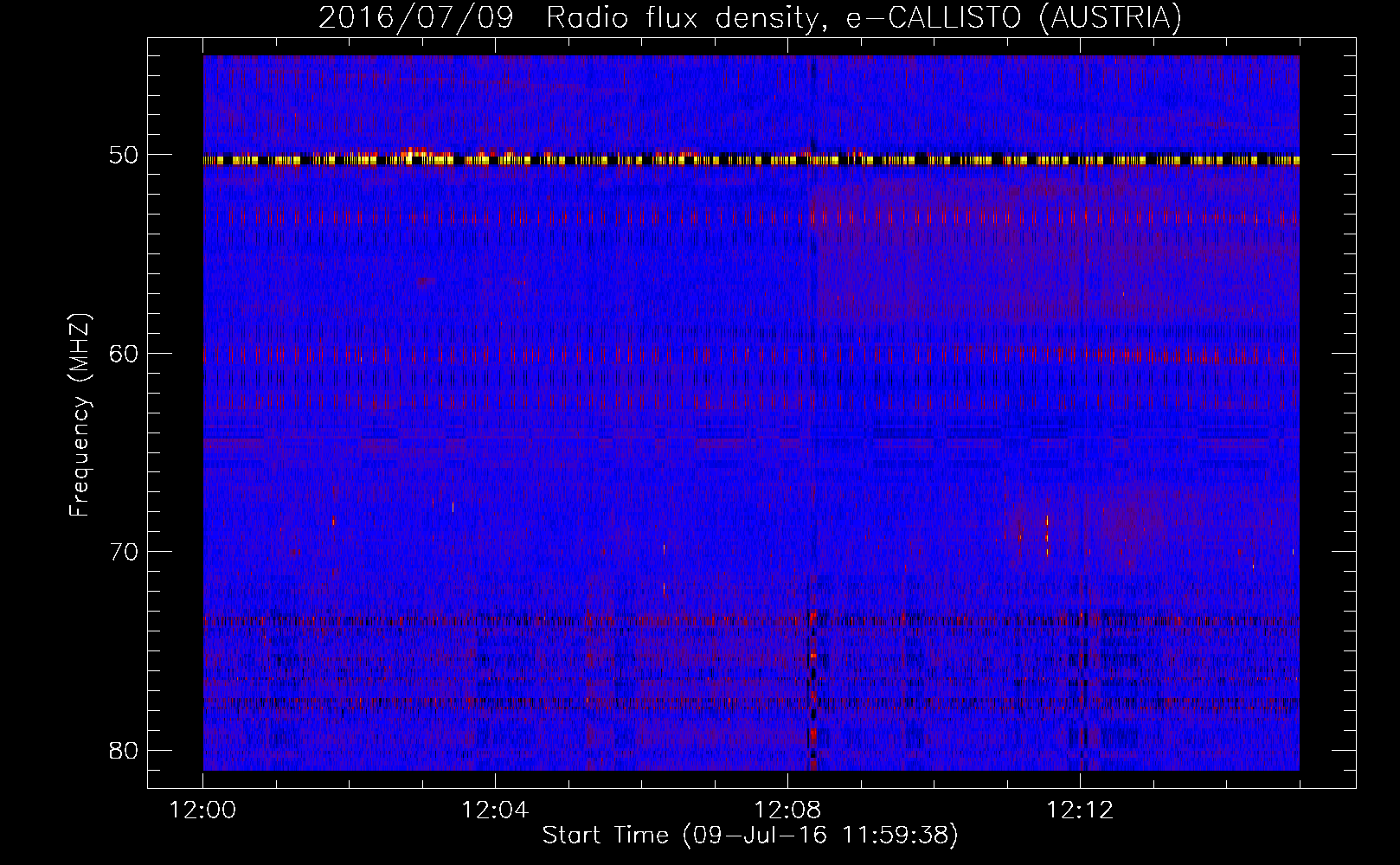Click the bright yellow interference band at 50 MHz
This screenshot has width=1400, height=865.
(751, 160)
